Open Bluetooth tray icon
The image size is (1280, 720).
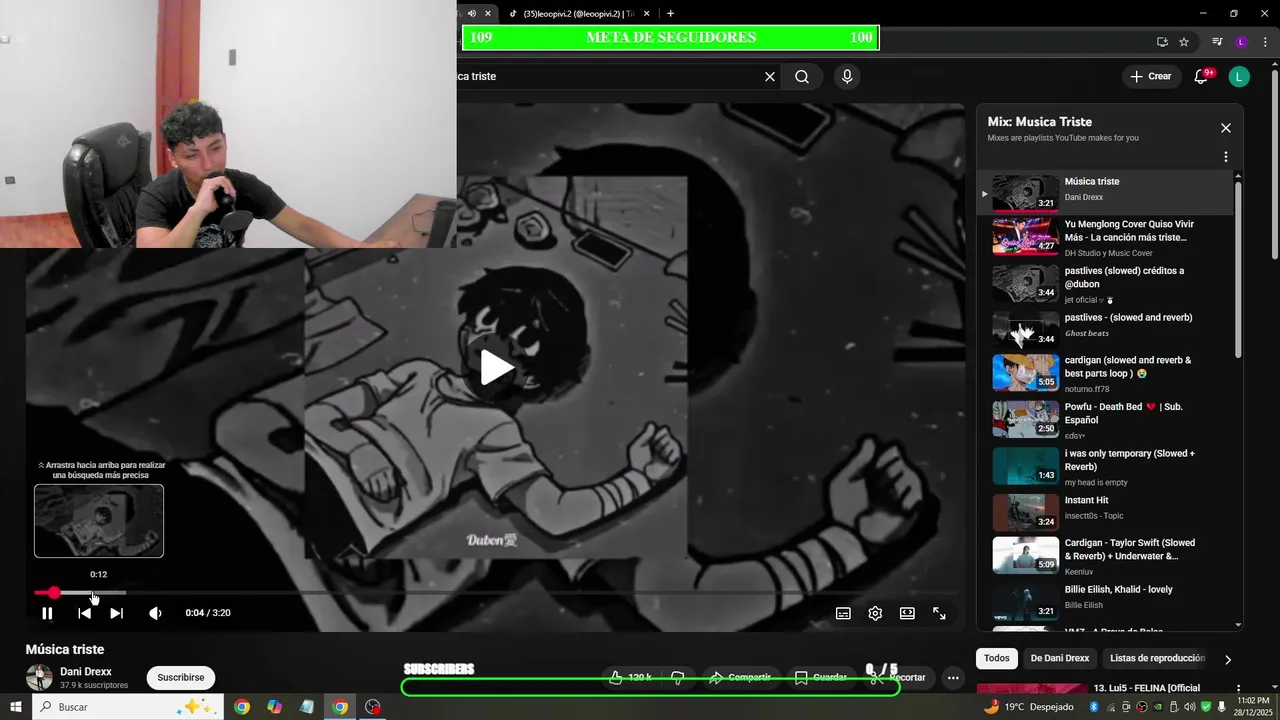click(x=1094, y=707)
